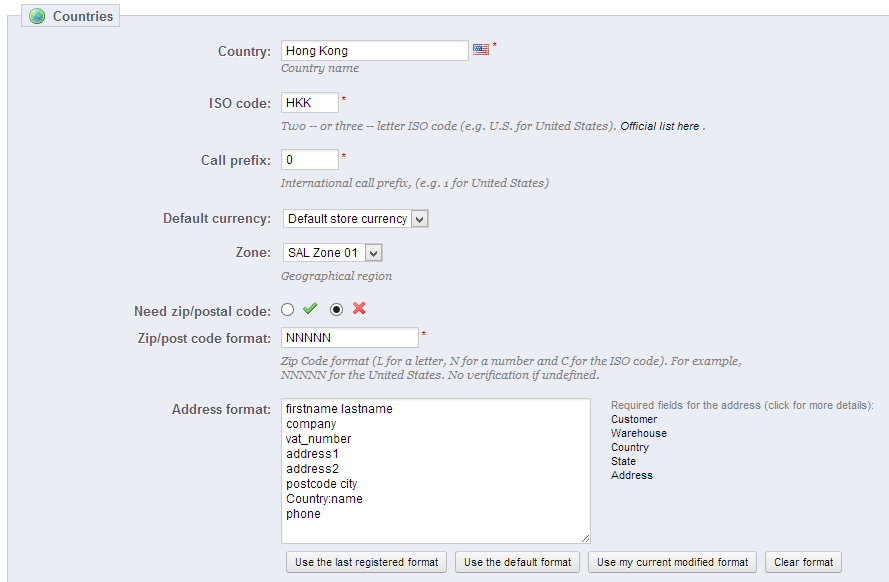Click the globe icon beside Countries
The height and width of the screenshot is (582, 889).
coord(37,16)
